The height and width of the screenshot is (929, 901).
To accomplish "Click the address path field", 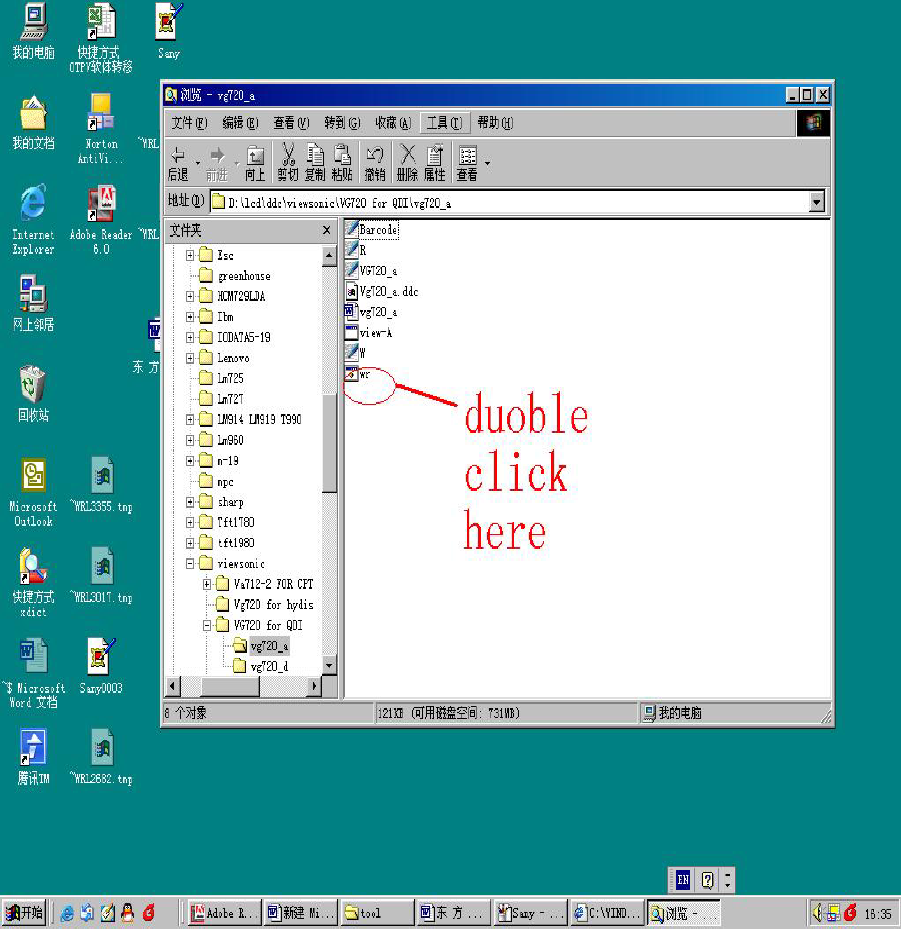I will click(510, 203).
